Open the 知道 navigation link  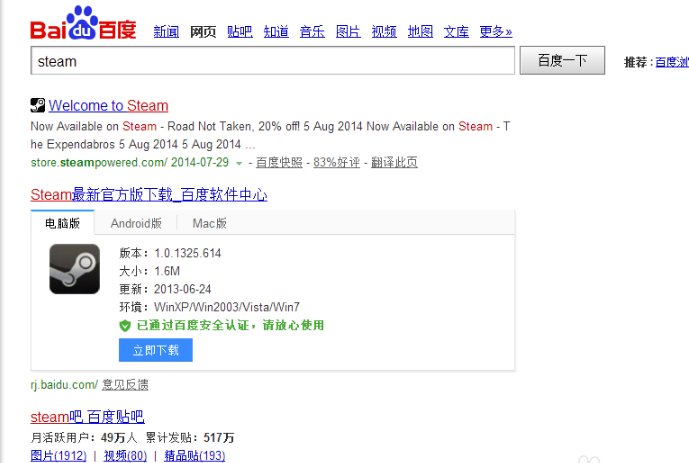(276, 32)
